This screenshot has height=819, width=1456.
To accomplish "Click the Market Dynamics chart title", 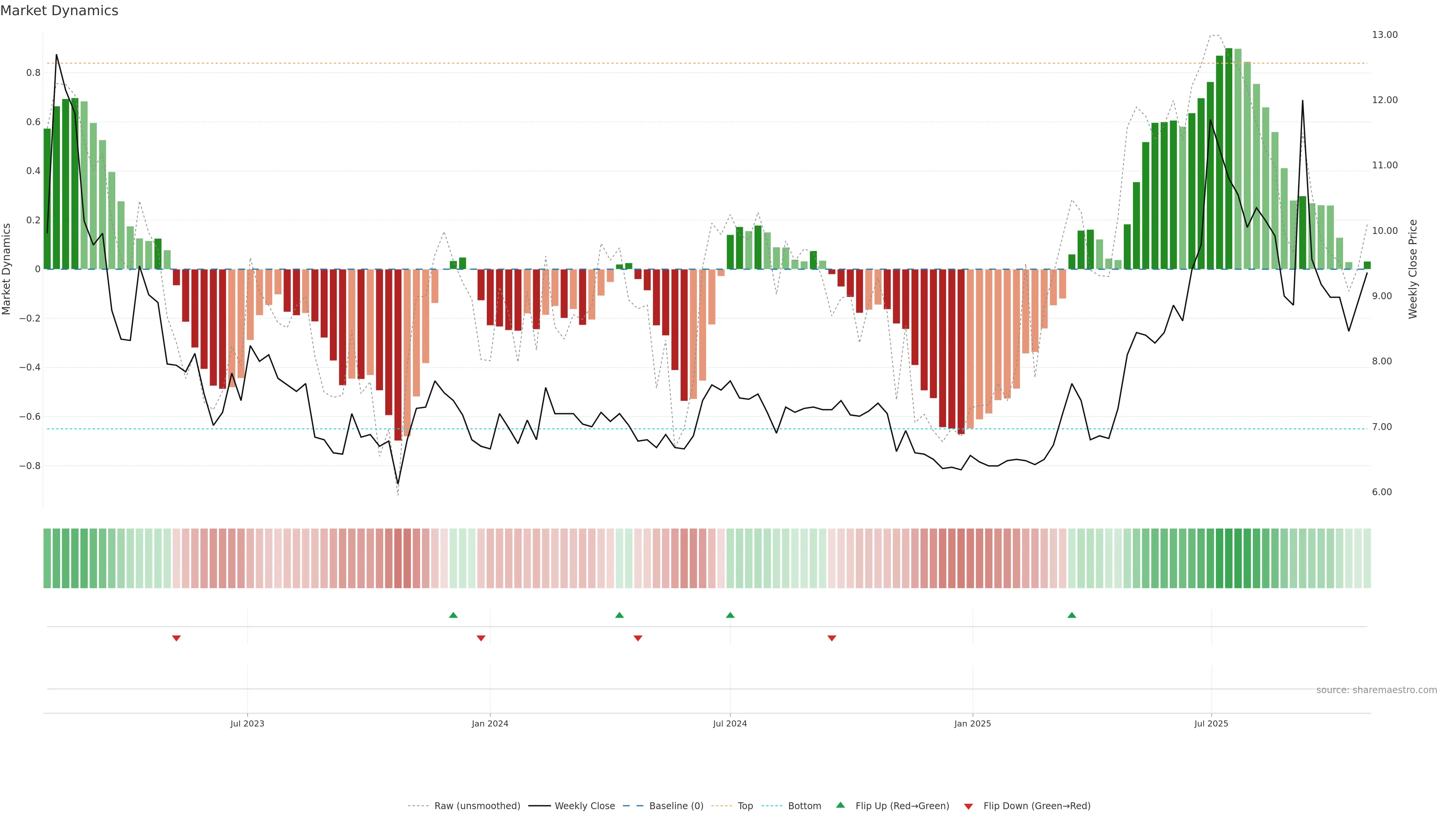I will (x=60, y=11).
